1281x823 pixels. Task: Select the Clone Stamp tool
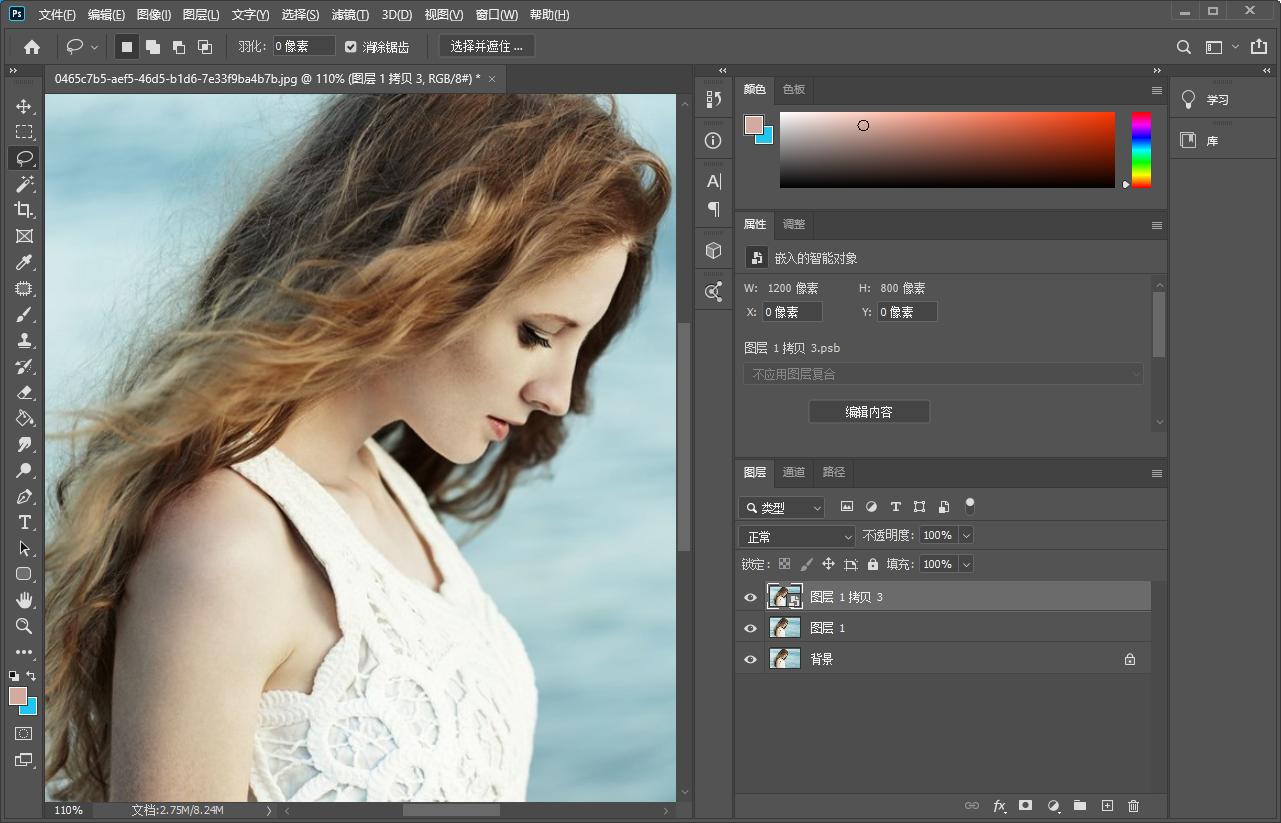tap(24, 340)
